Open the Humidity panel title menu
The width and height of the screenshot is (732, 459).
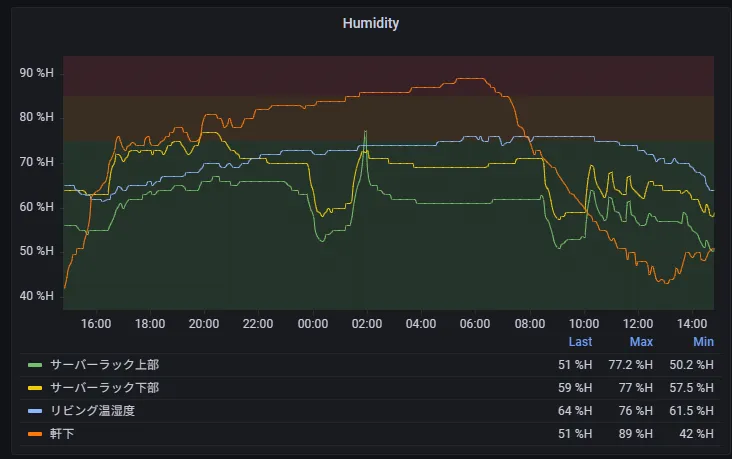point(371,23)
